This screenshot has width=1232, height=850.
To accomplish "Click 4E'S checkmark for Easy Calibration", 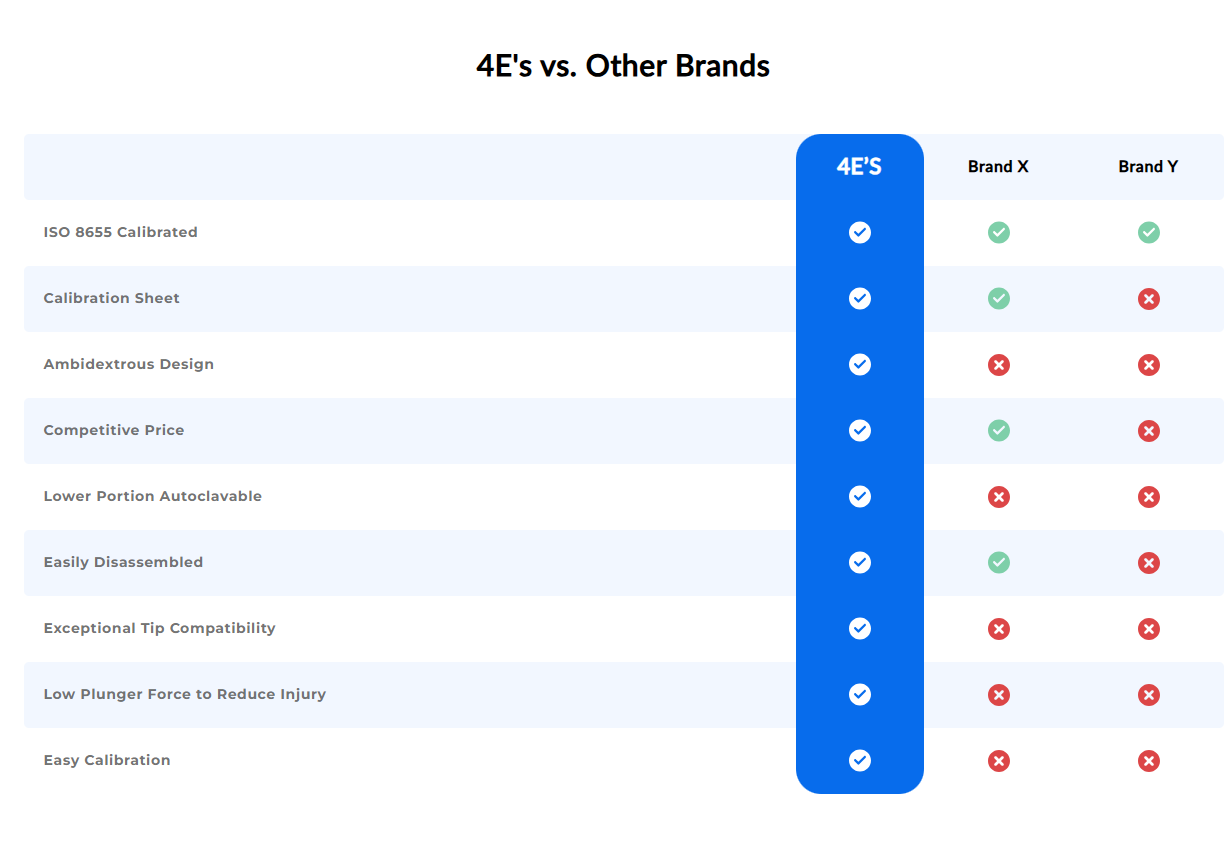I will pyautogui.click(x=860, y=760).
